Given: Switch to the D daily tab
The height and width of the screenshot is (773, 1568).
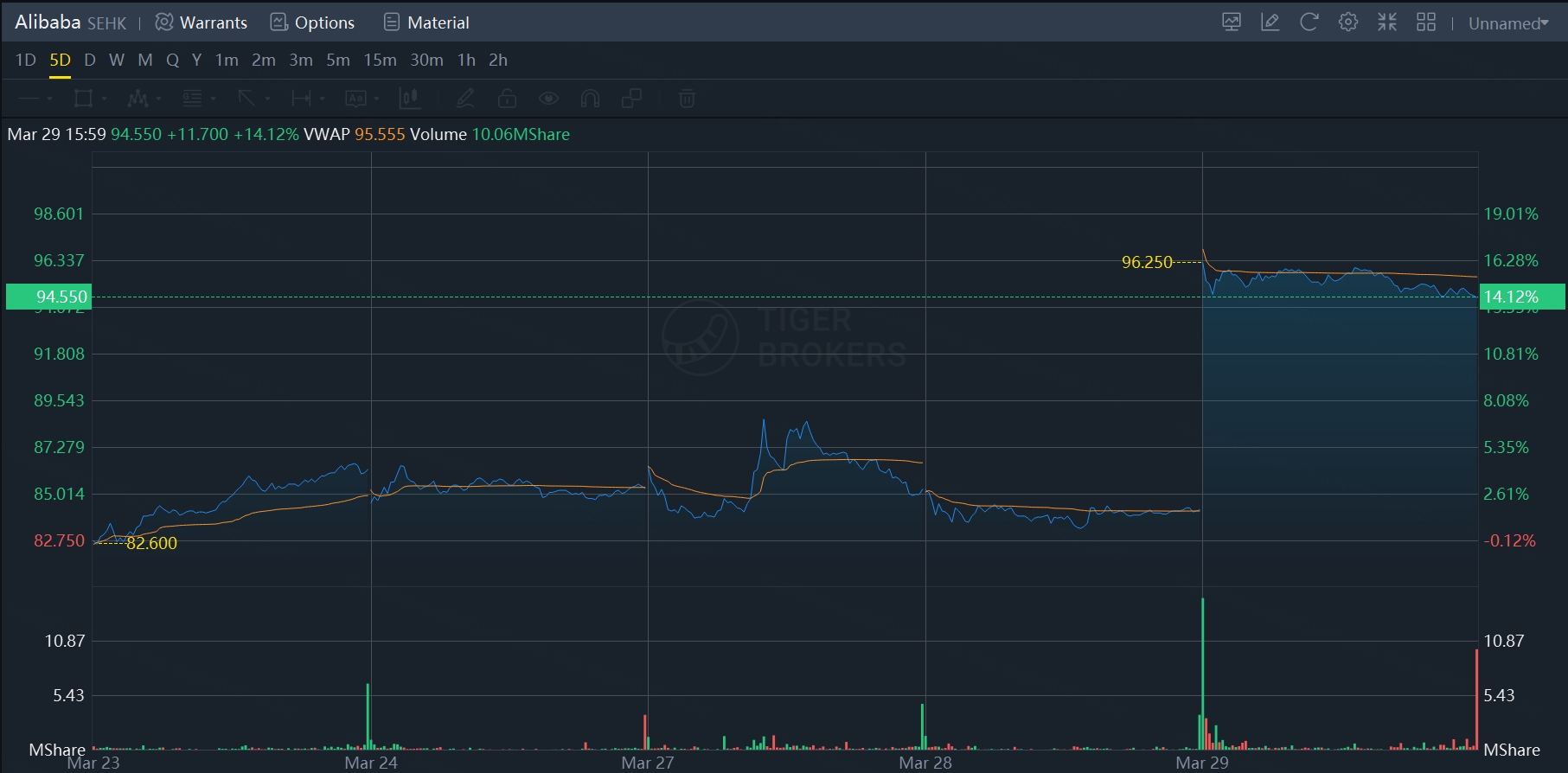Looking at the screenshot, I should pos(90,60).
